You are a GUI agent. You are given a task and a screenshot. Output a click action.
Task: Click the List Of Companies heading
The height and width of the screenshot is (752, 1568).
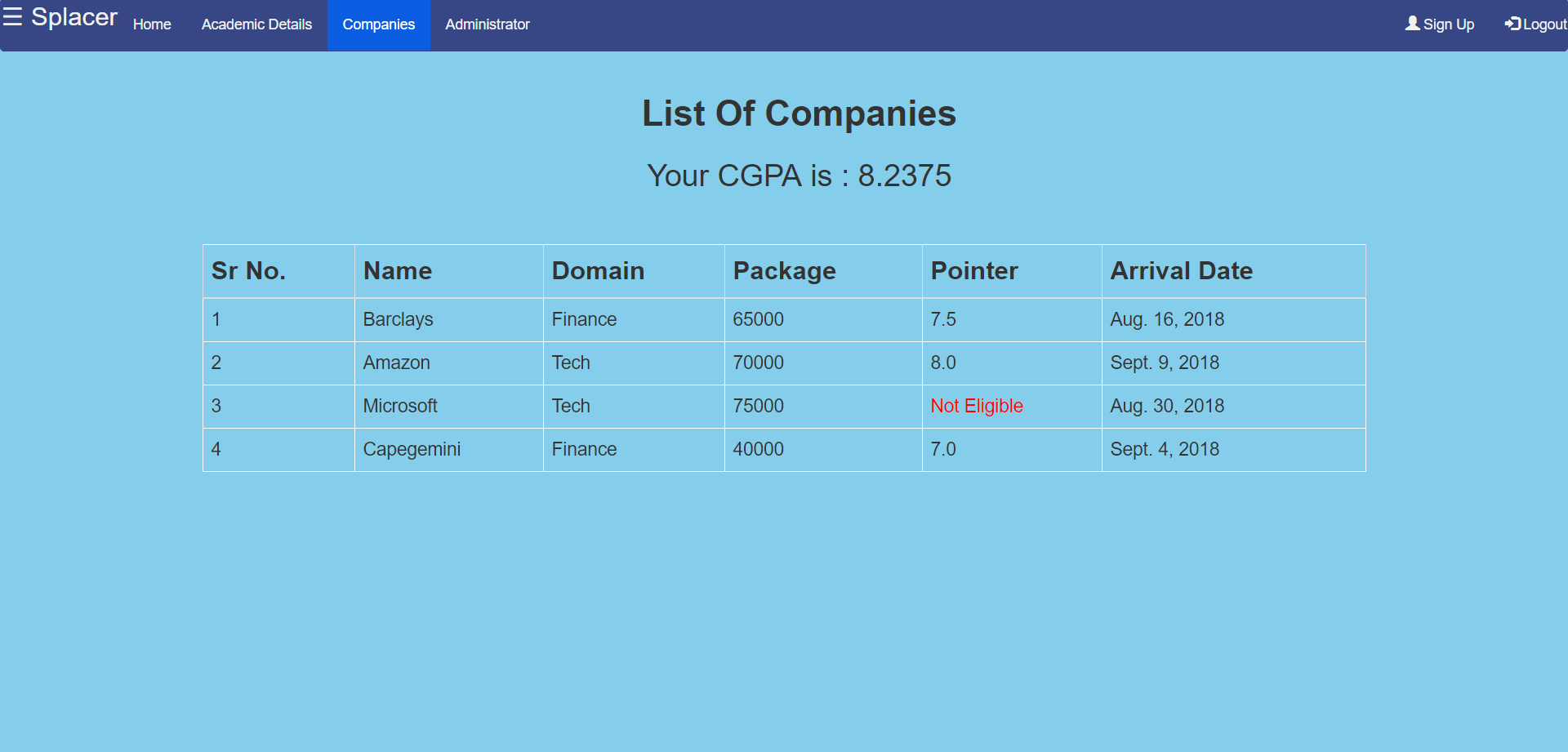[799, 113]
